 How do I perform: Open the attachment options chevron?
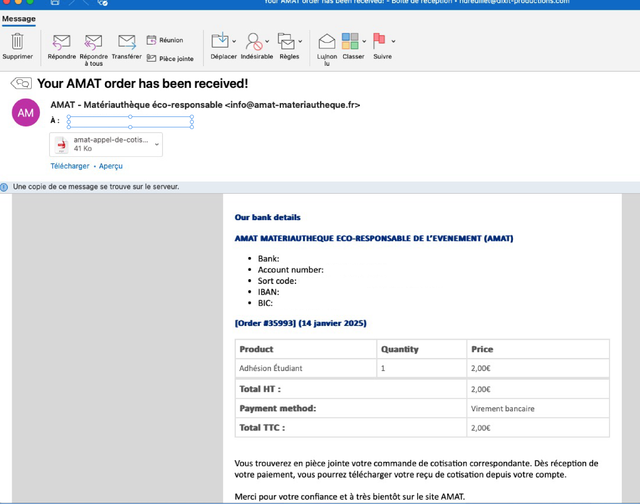click(x=157, y=144)
